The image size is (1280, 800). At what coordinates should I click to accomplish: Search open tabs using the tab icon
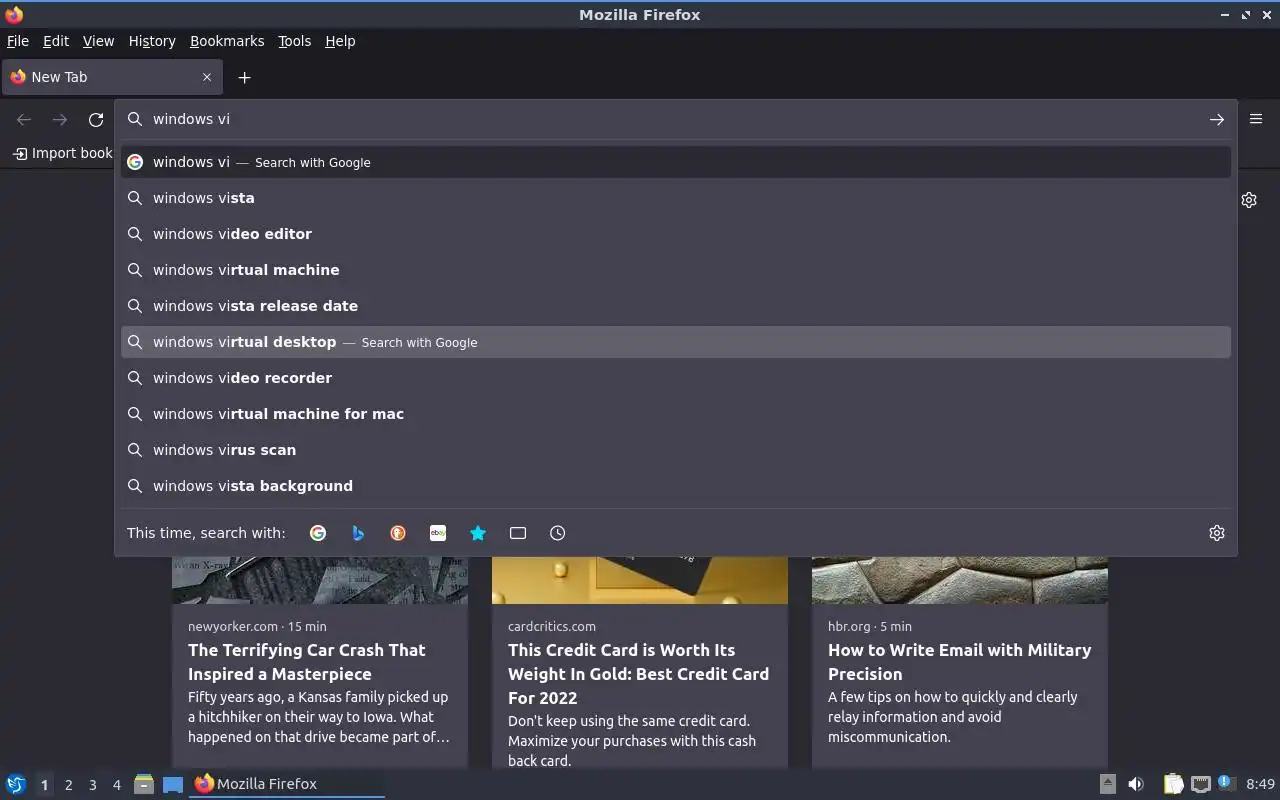(518, 533)
